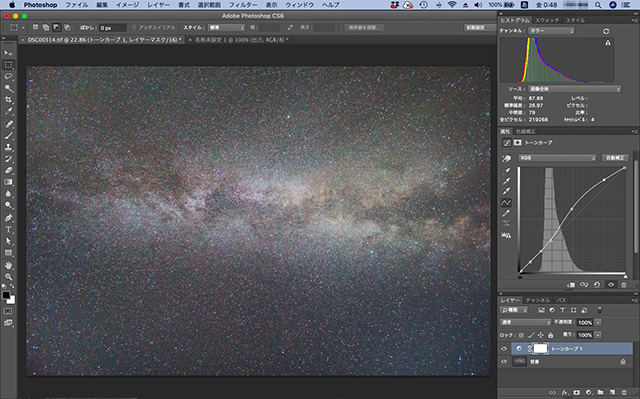Select the Eyedropper tool in the toolbox
Image resolution: width=640 pixels, height=399 pixels.
(8, 111)
